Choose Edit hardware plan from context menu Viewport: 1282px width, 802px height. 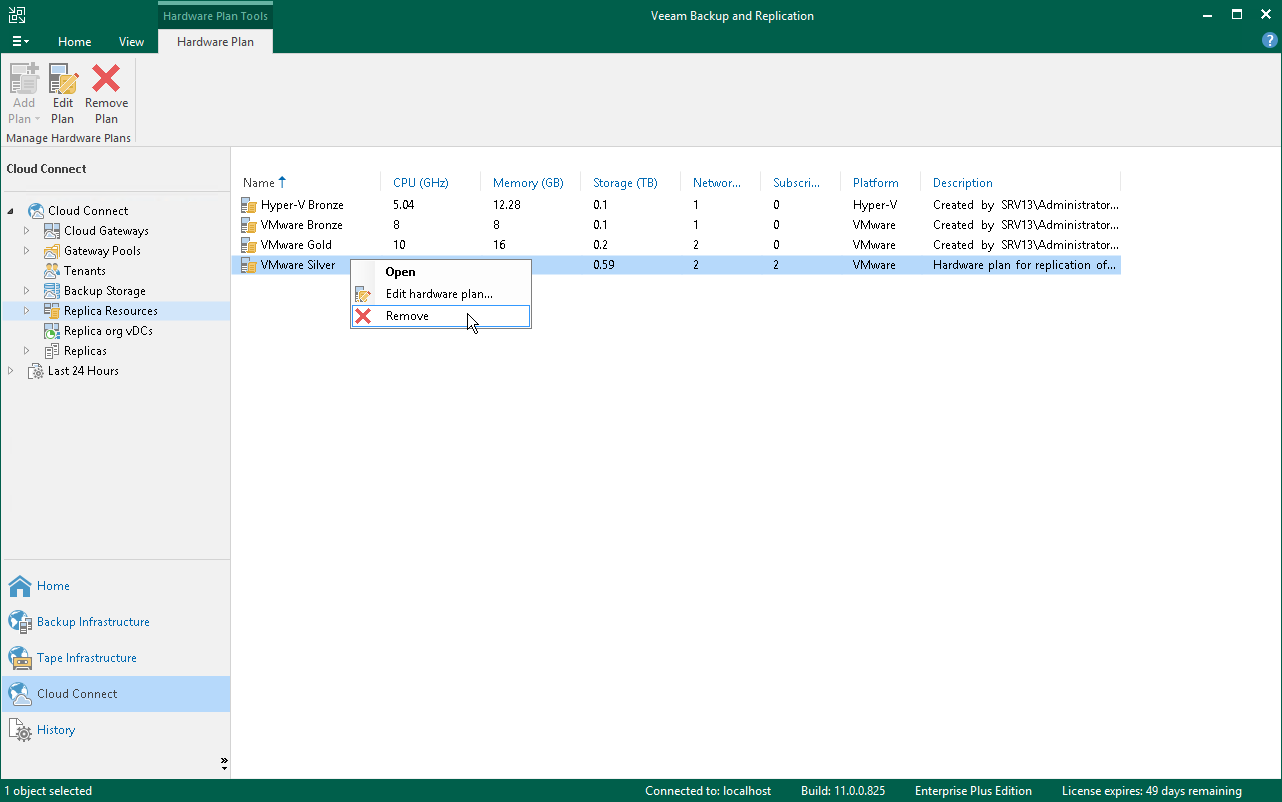(x=441, y=294)
